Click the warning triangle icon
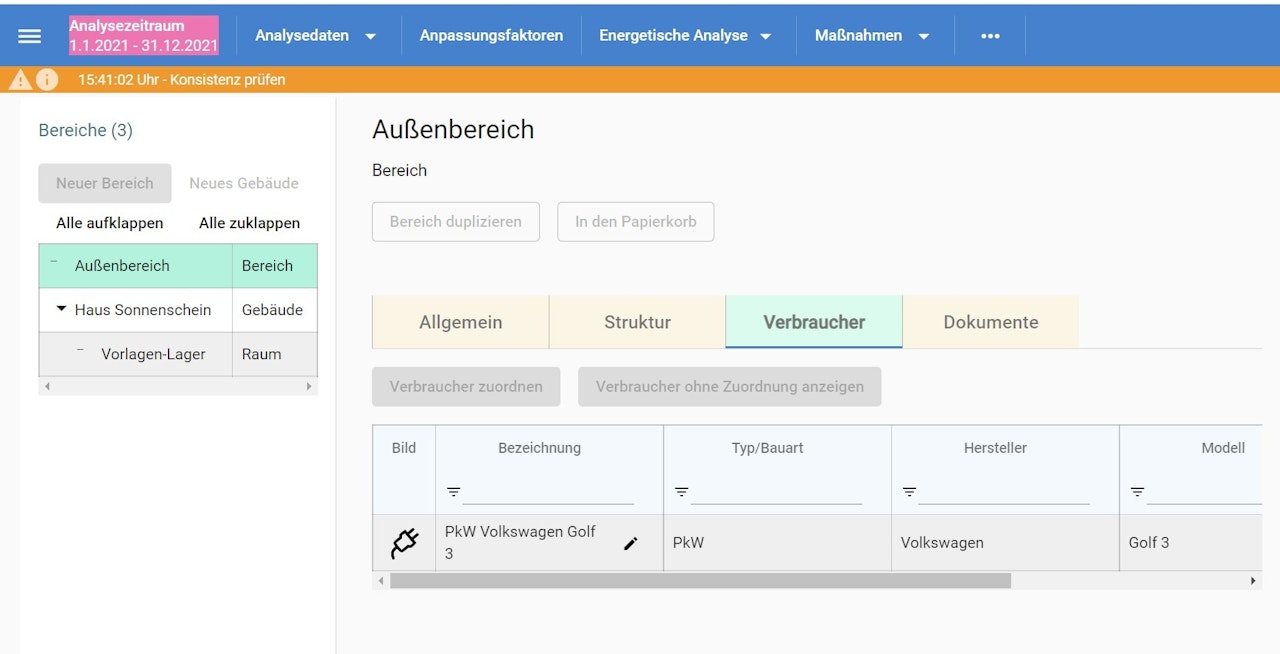Viewport: 1280px width, 654px height. click(21, 80)
